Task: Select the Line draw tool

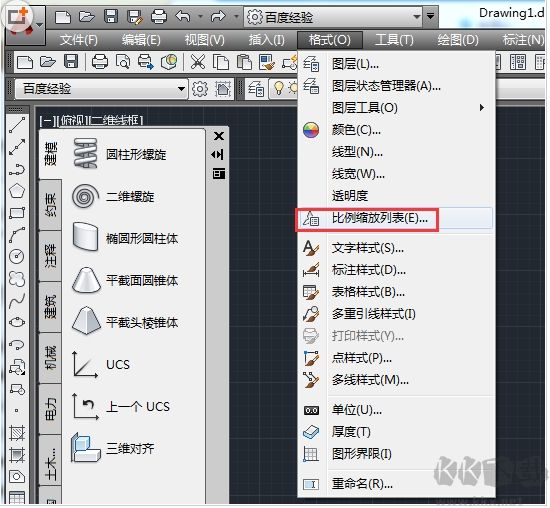Action: 17,125
